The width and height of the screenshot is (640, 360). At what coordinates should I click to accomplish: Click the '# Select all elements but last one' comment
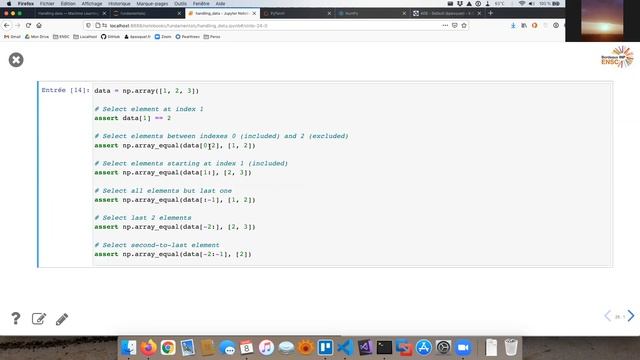click(163, 191)
